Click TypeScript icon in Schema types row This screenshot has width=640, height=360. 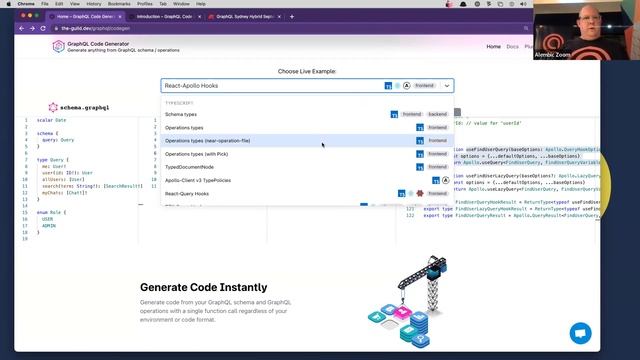tap(394, 114)
